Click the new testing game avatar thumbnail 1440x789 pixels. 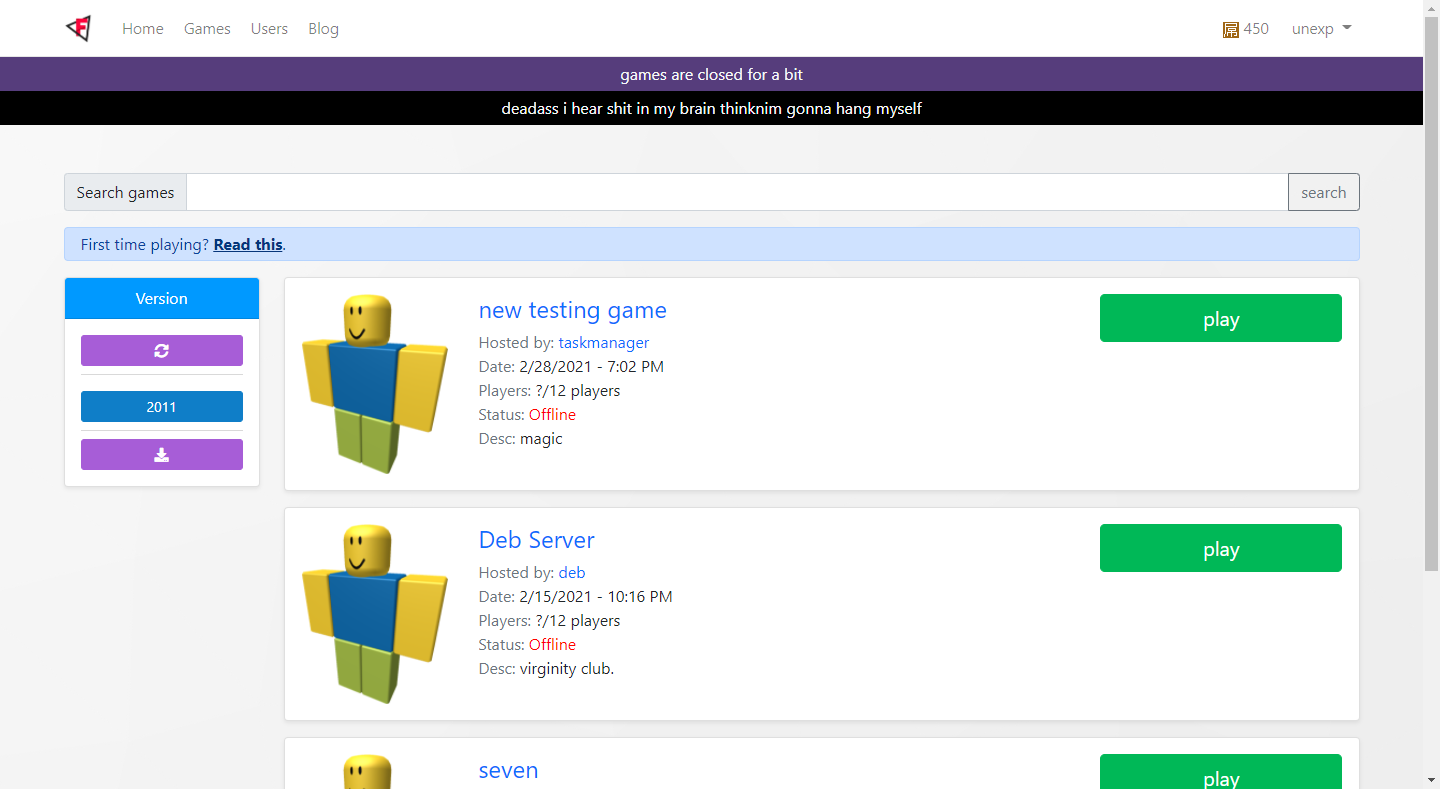375,384
